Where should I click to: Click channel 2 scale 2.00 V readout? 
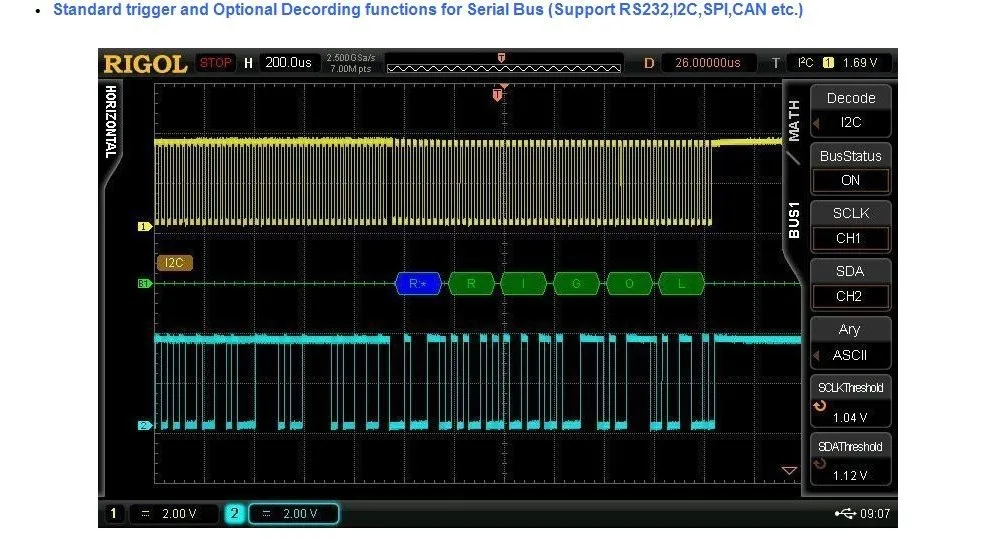[x=293, y=514]
